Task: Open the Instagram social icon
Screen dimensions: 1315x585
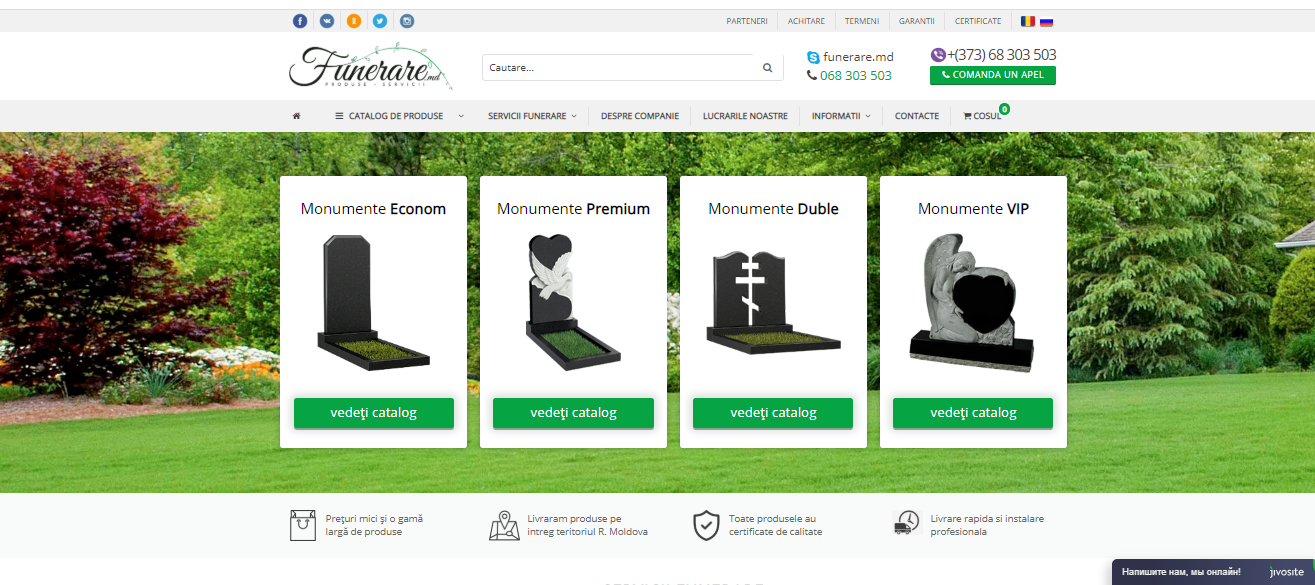Action: [x=407, y=21]
